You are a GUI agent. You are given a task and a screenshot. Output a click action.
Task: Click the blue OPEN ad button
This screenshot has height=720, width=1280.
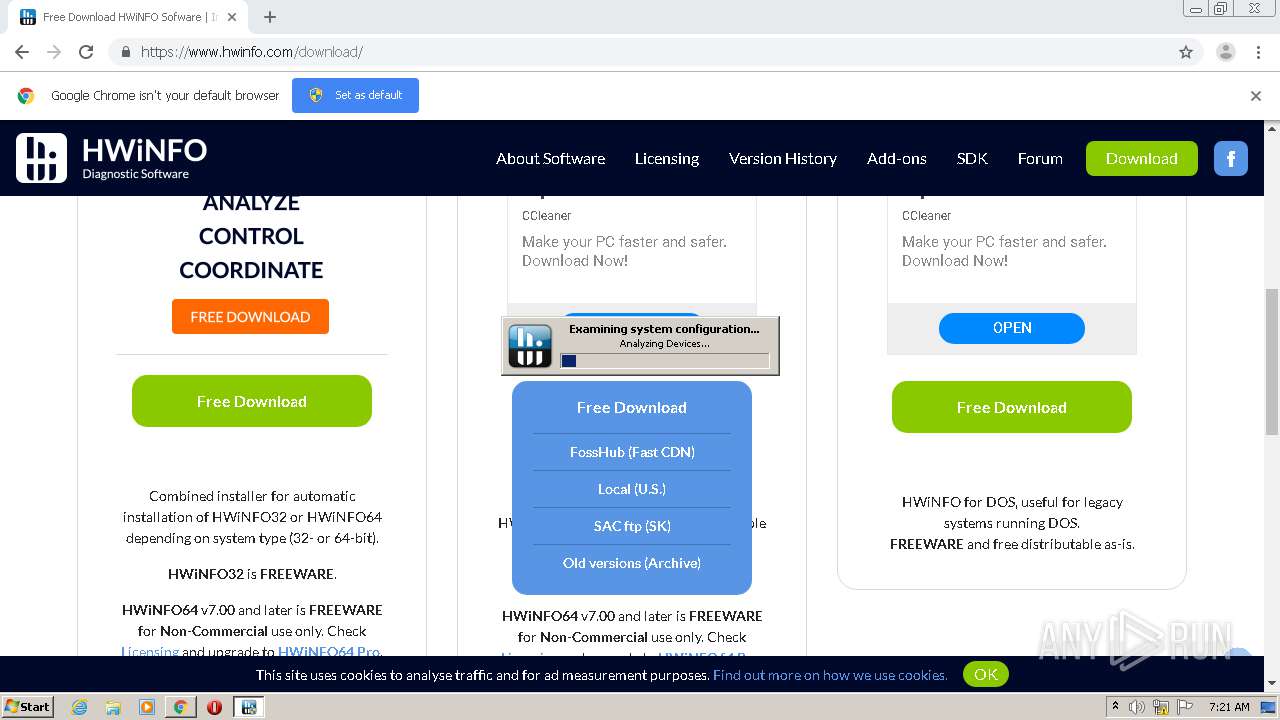[1012, 328]
